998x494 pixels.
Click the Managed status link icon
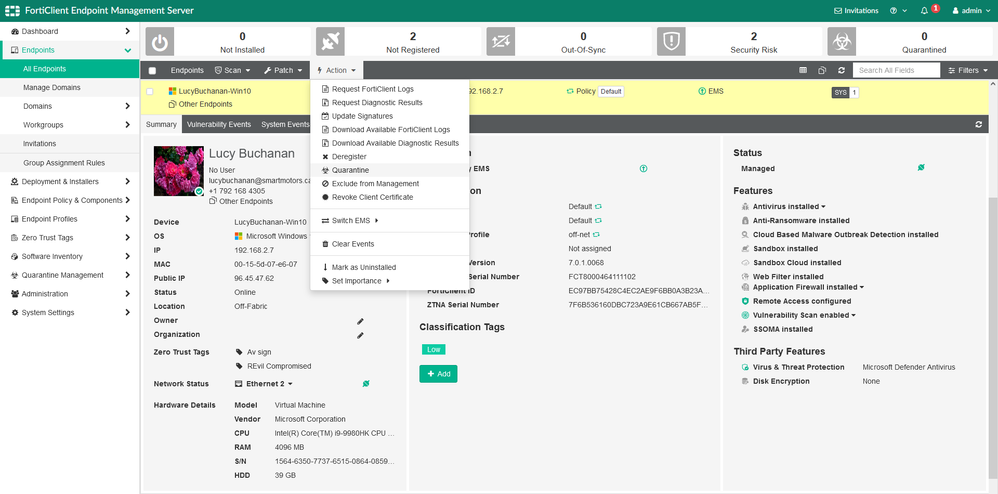pos(921,167)
